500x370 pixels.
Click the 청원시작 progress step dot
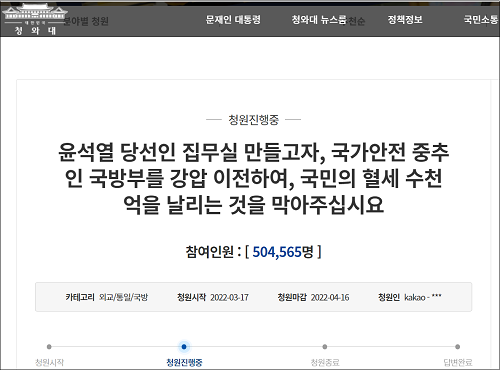(x=49, y=347)
